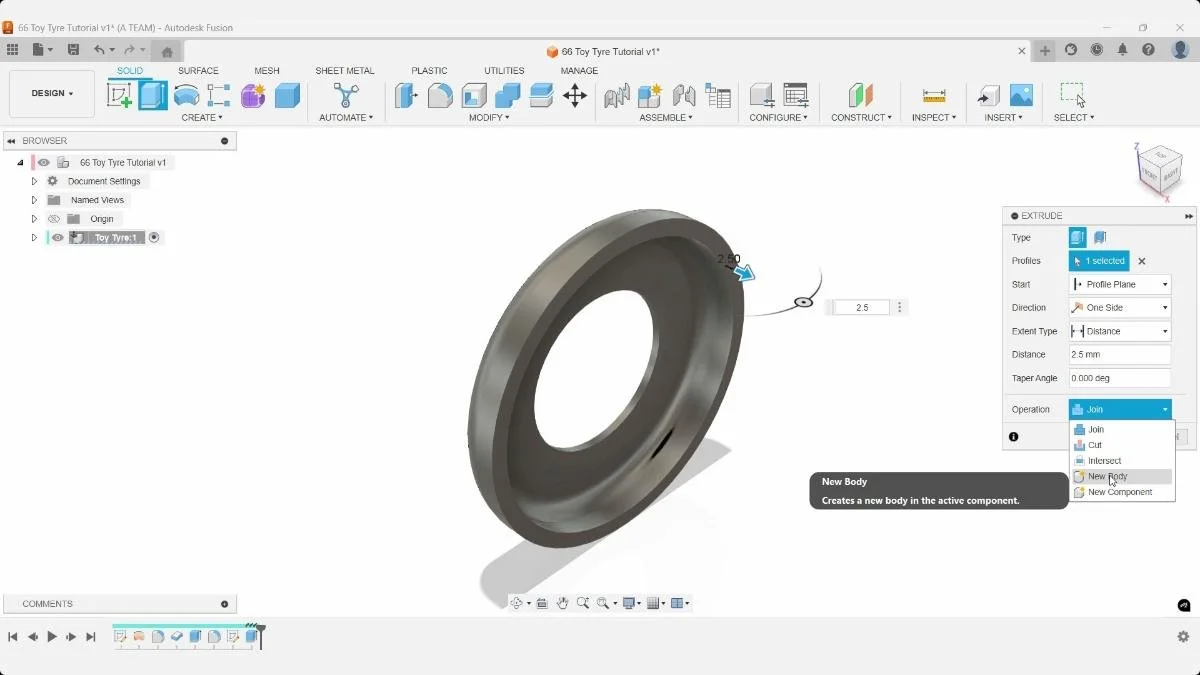Click the 1 selected Profiles button
1200x675 pixels.
coord(1099,261)
